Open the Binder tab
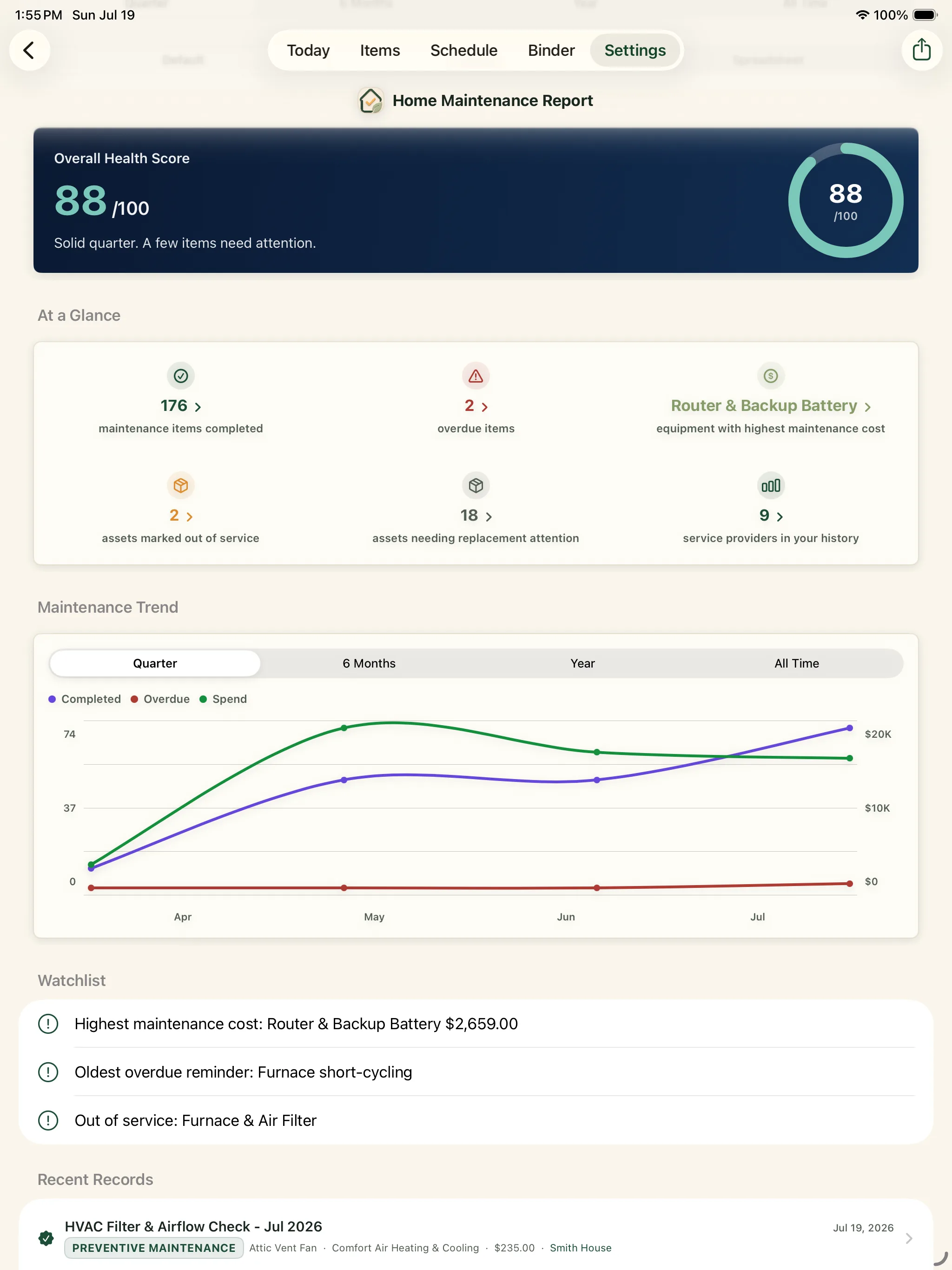Viewport: 952px width, 1270px height. pos(551,51)
